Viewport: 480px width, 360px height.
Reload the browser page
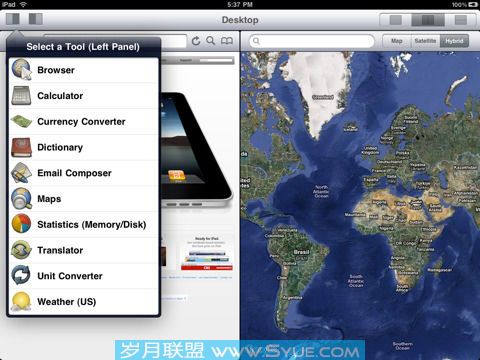click(196, 41)
